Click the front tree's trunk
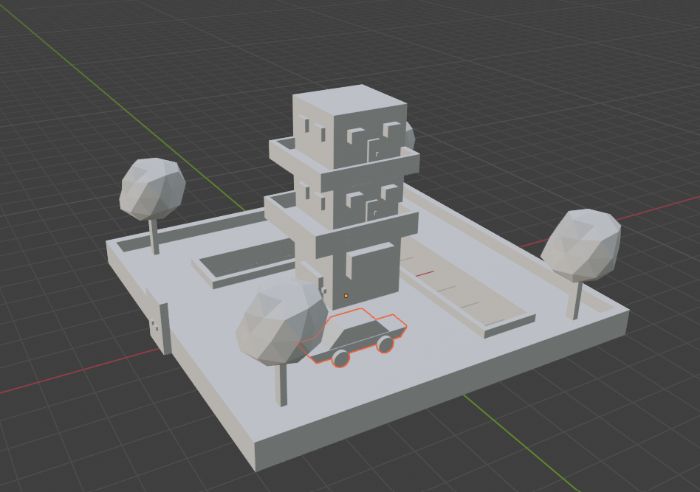 point(283,385)
